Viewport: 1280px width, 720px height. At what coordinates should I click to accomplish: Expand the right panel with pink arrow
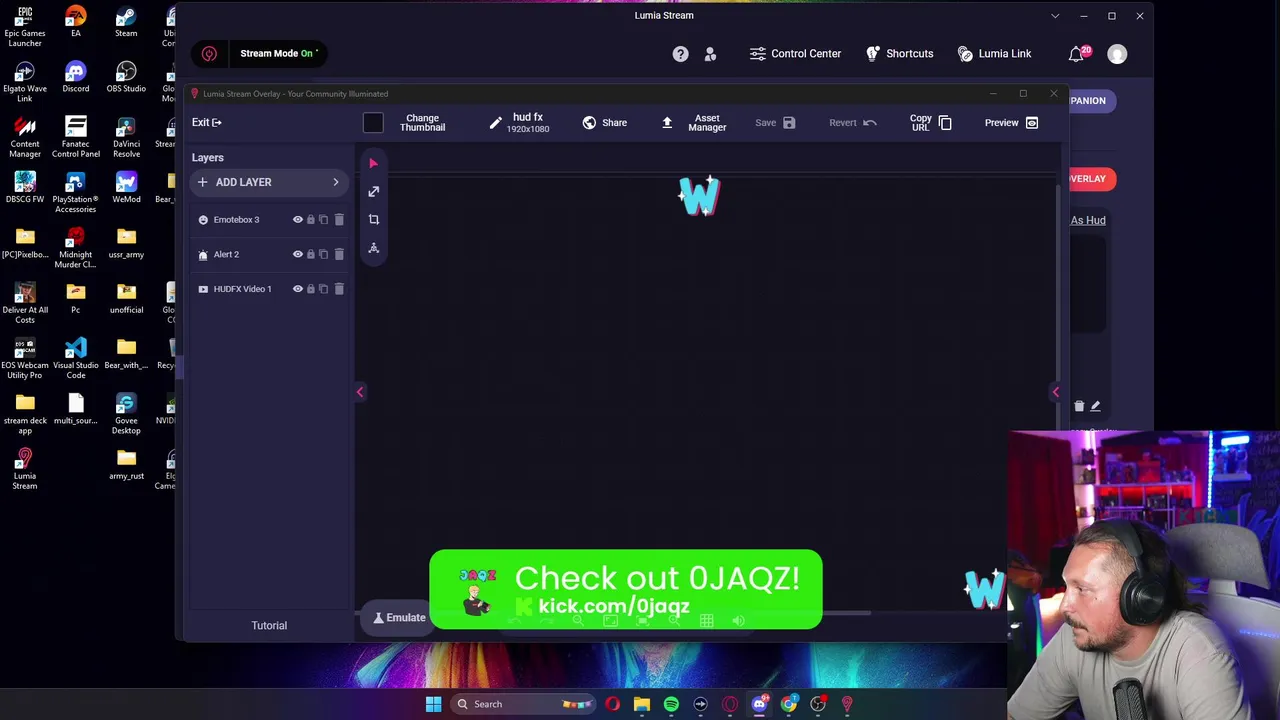1055,392
